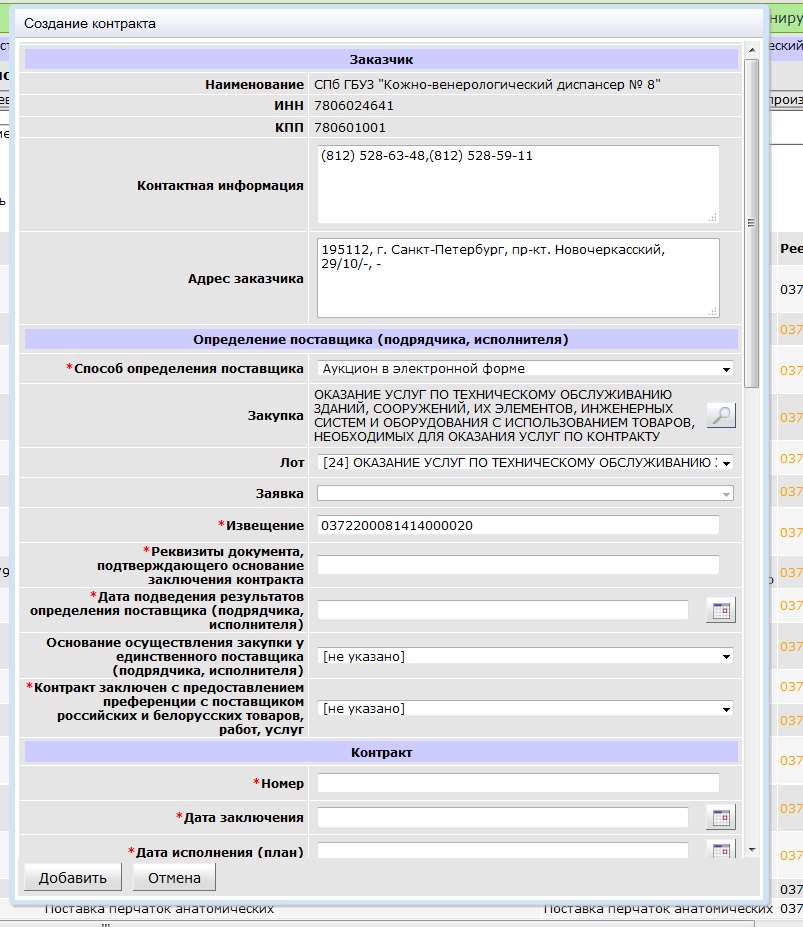Click into the Извещение number field
This screenshot has width=803, height=927.
coord(518,525)
